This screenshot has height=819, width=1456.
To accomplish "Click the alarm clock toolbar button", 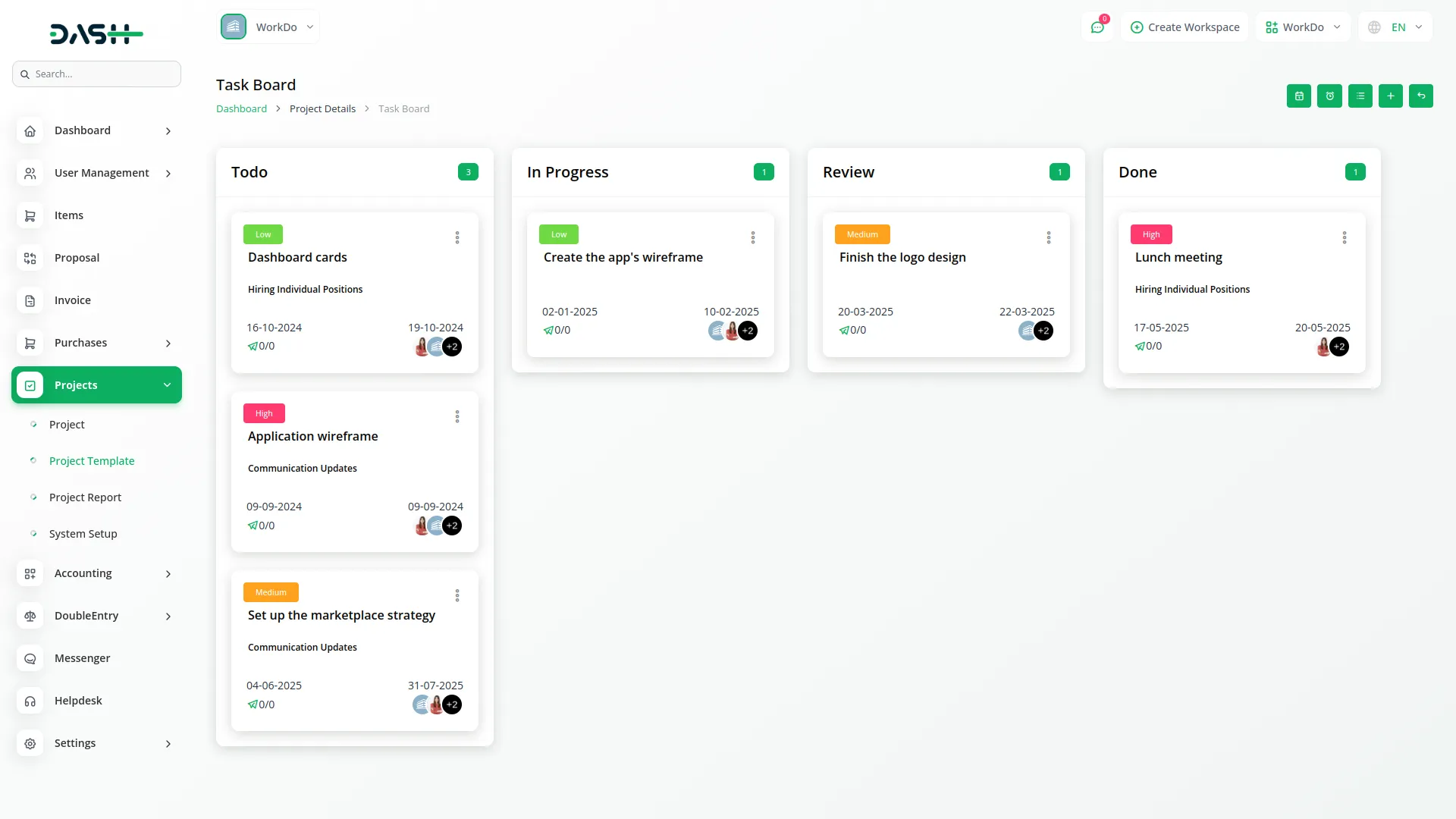I will [x=1329, y=96].
